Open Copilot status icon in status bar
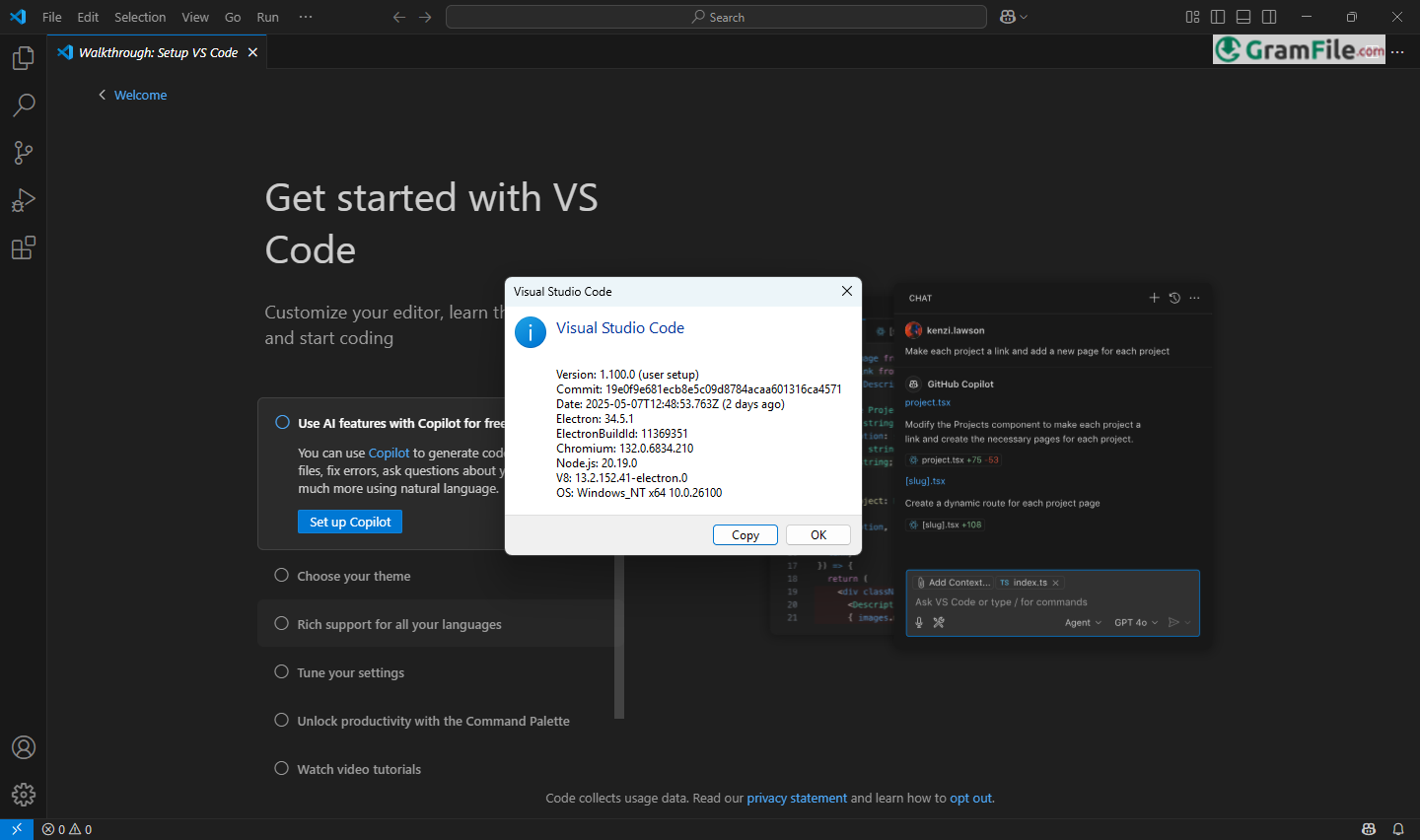Screen dimensions: 1420x840 (x=1369, y=829)
